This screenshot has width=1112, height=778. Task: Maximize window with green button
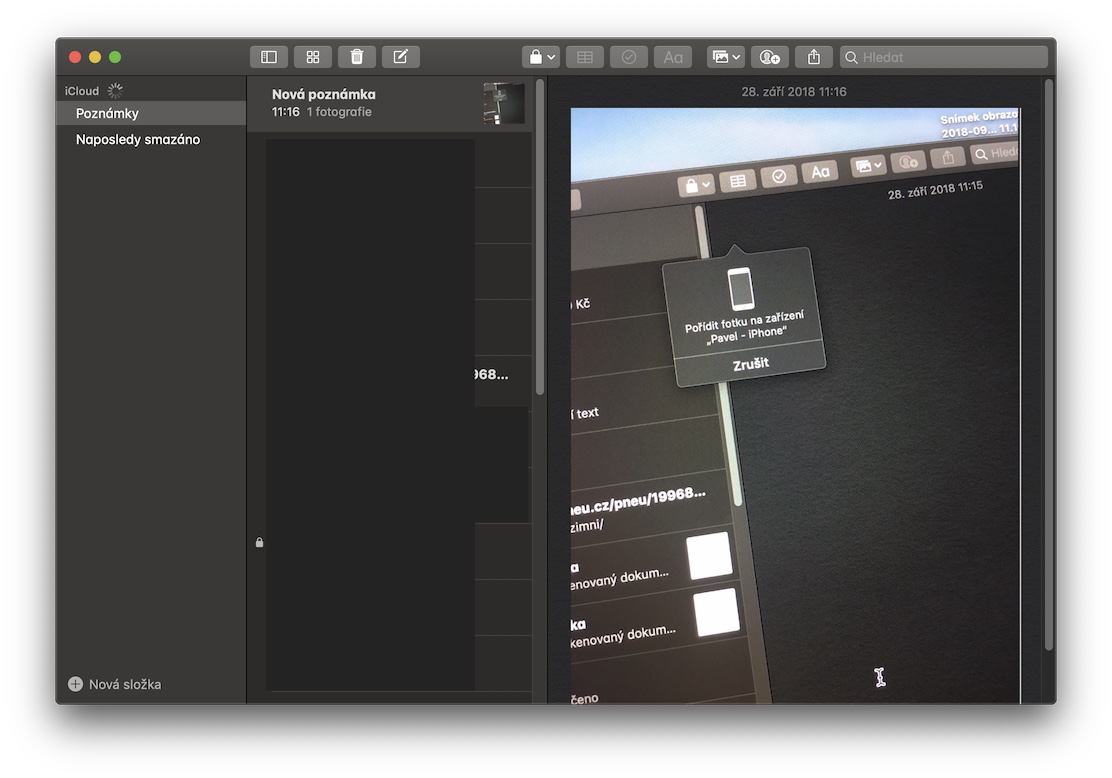pyautogui.click(x=115, y=57)
